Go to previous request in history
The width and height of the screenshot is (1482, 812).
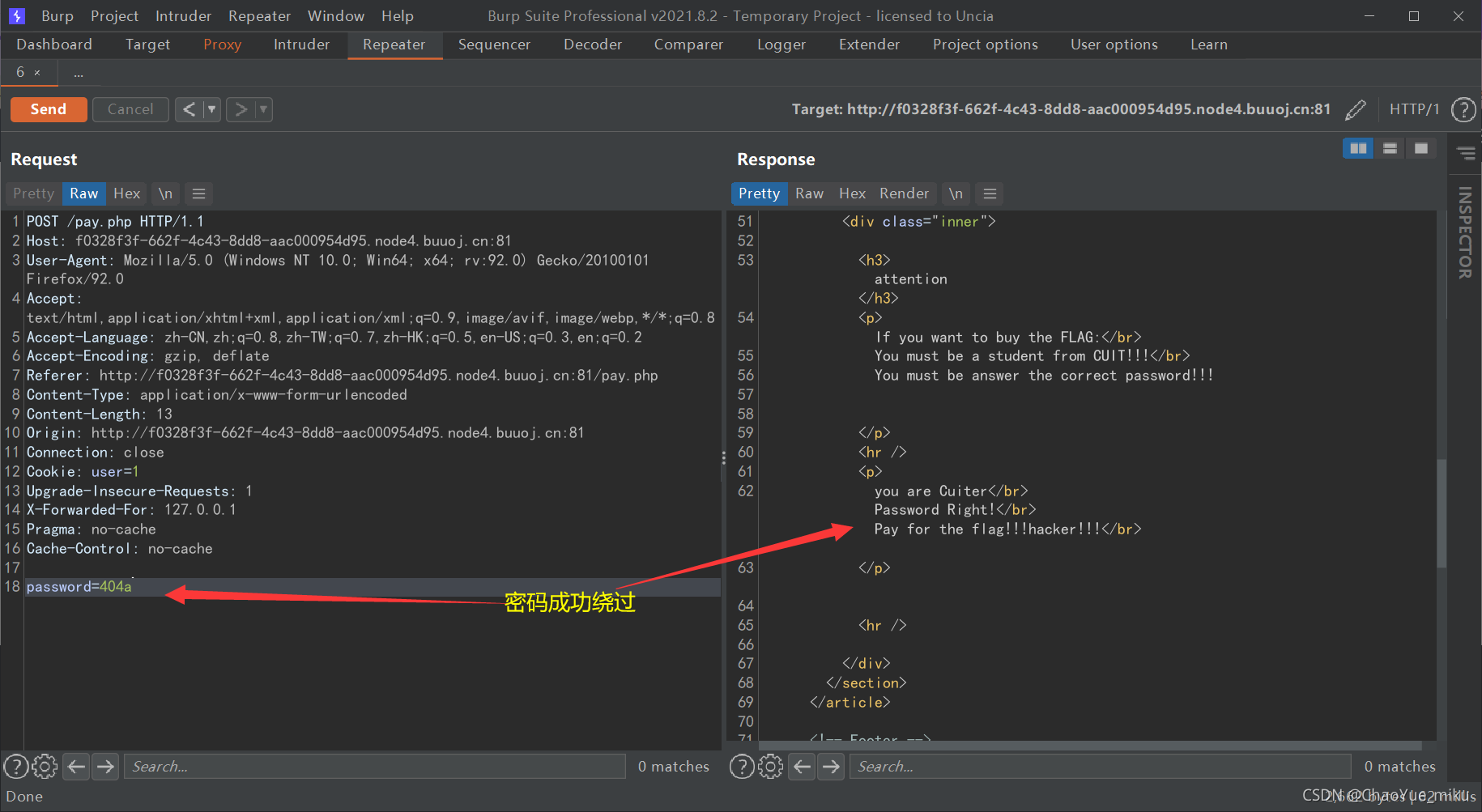[189, 109]
